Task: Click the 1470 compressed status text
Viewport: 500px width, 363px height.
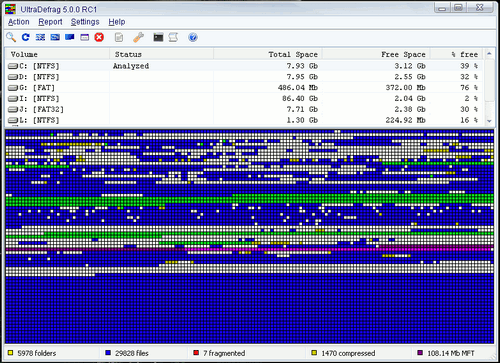Action: 348,353
